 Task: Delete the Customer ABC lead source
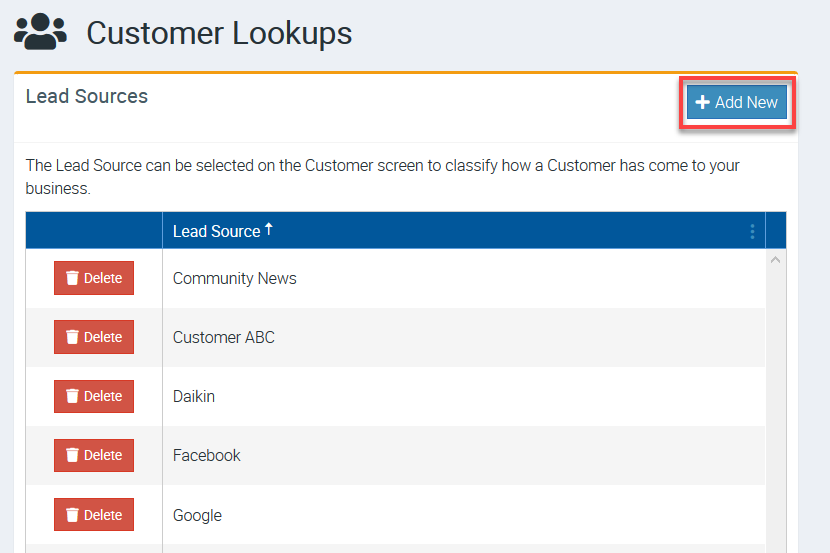[x=93, y=337]
